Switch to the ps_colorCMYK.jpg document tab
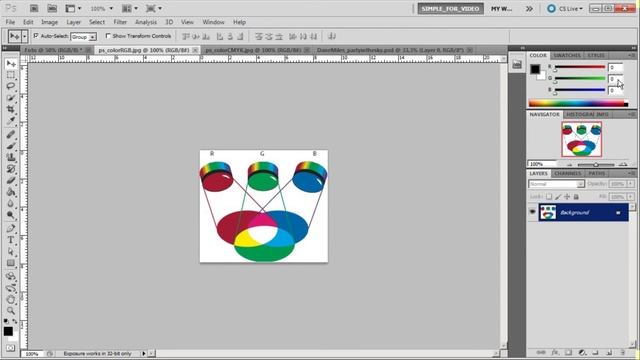The image size is (640, 360). coord(253,50)
